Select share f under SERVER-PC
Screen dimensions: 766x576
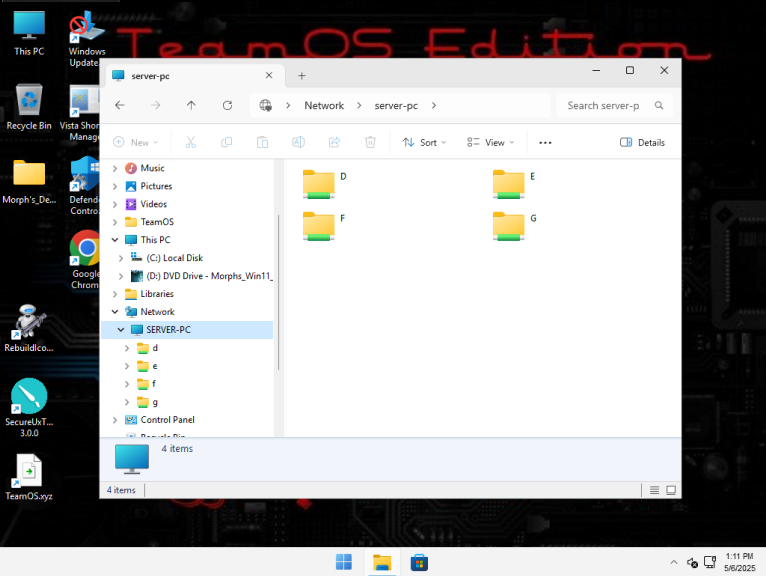(153, 384)
